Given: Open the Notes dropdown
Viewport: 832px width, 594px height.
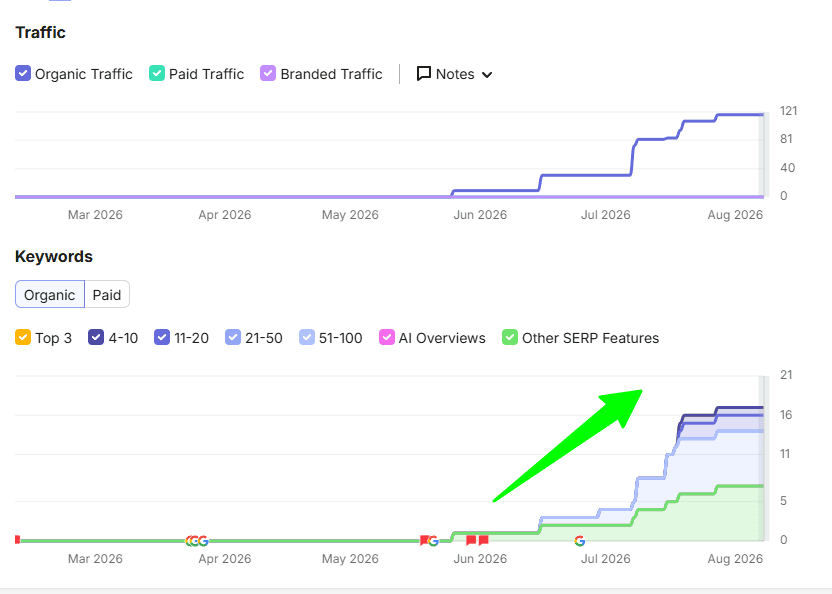Looking at the screenshot, I should [455, 74].
